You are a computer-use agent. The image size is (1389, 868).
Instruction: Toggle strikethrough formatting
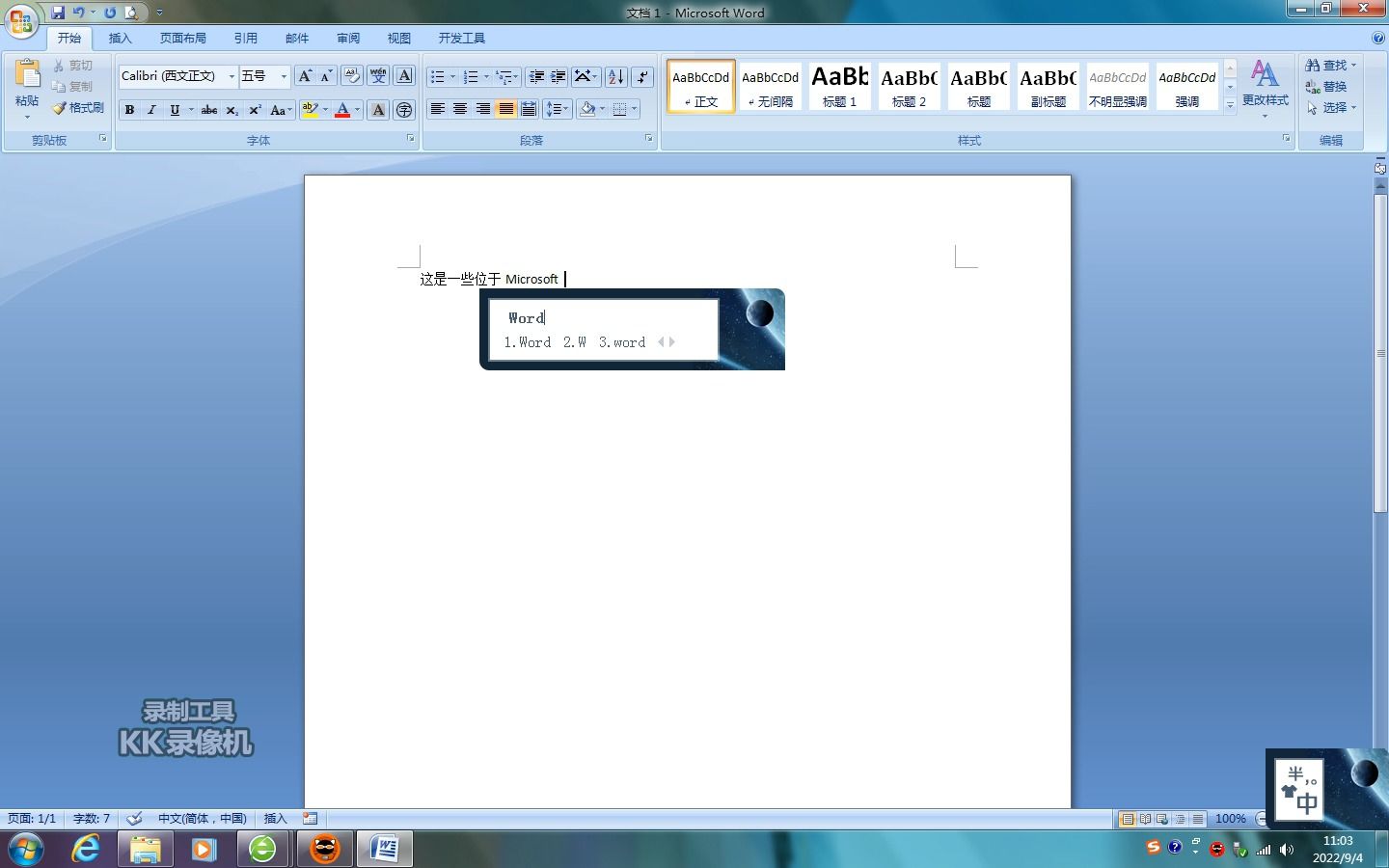point(209,110)
